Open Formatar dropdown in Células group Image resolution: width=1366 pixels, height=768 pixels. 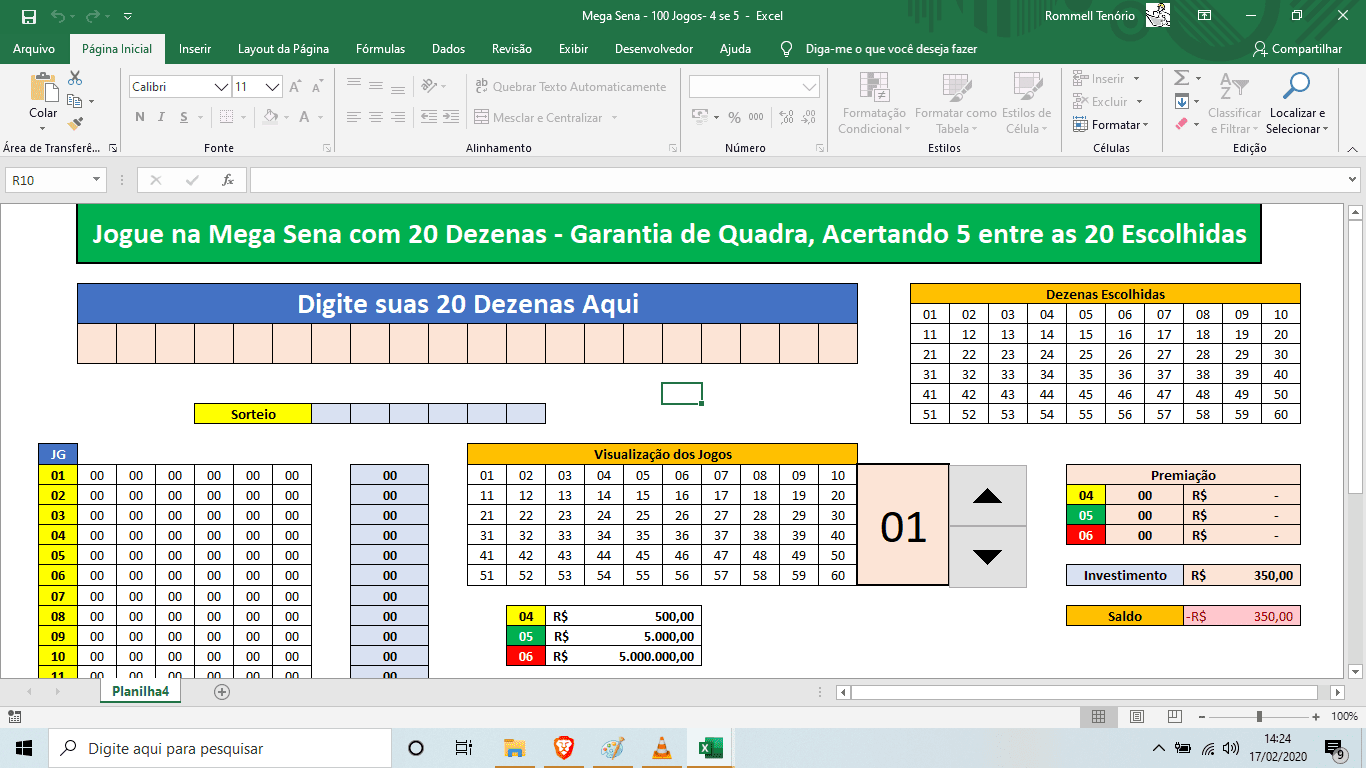(x=1111, y=125)
